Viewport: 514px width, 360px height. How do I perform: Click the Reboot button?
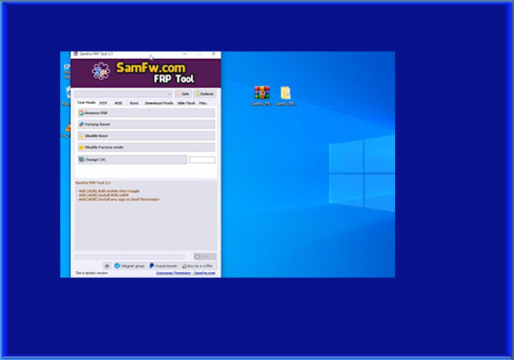pyautogui.click(x=204, y=94)
